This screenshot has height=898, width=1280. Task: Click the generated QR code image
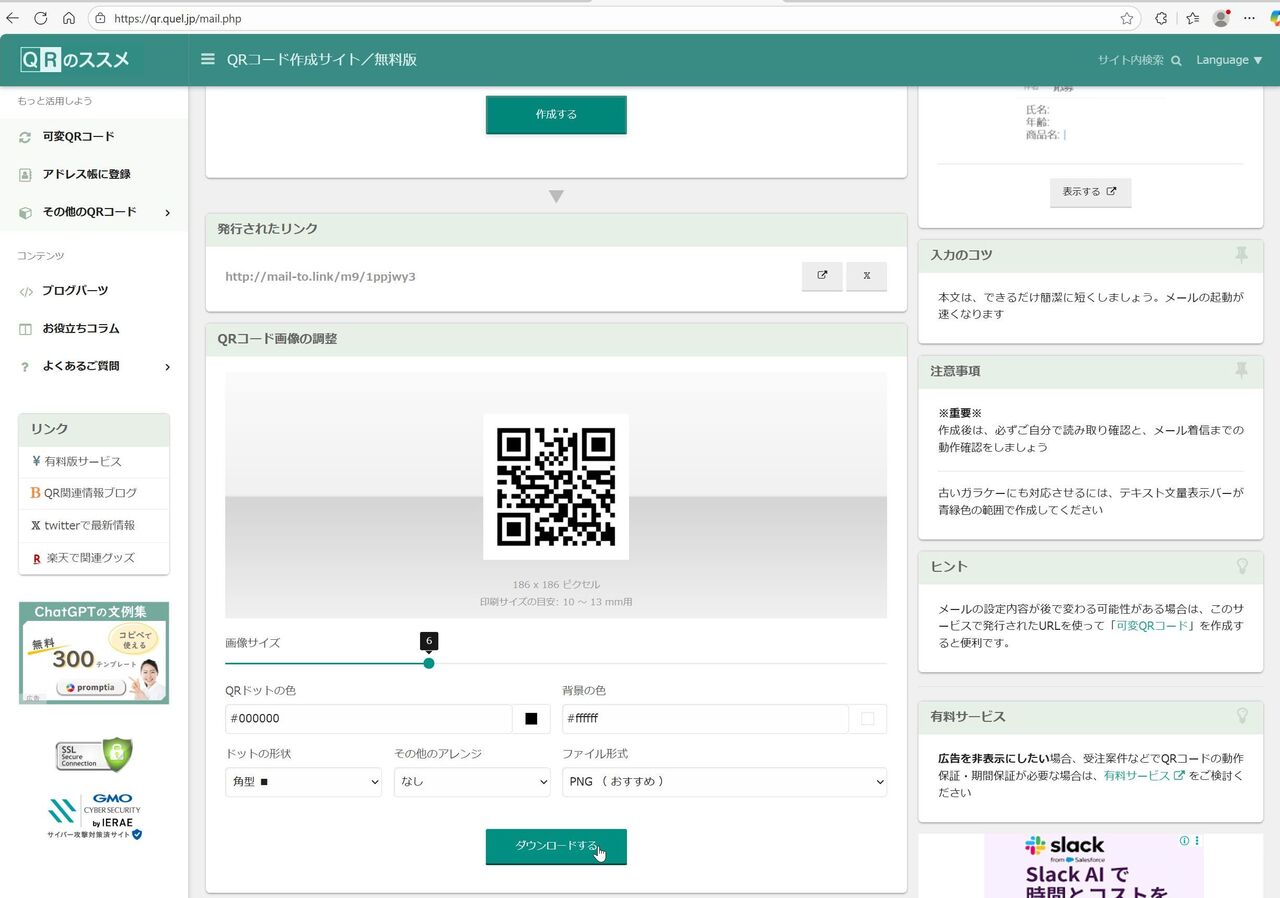click(556, 487)
